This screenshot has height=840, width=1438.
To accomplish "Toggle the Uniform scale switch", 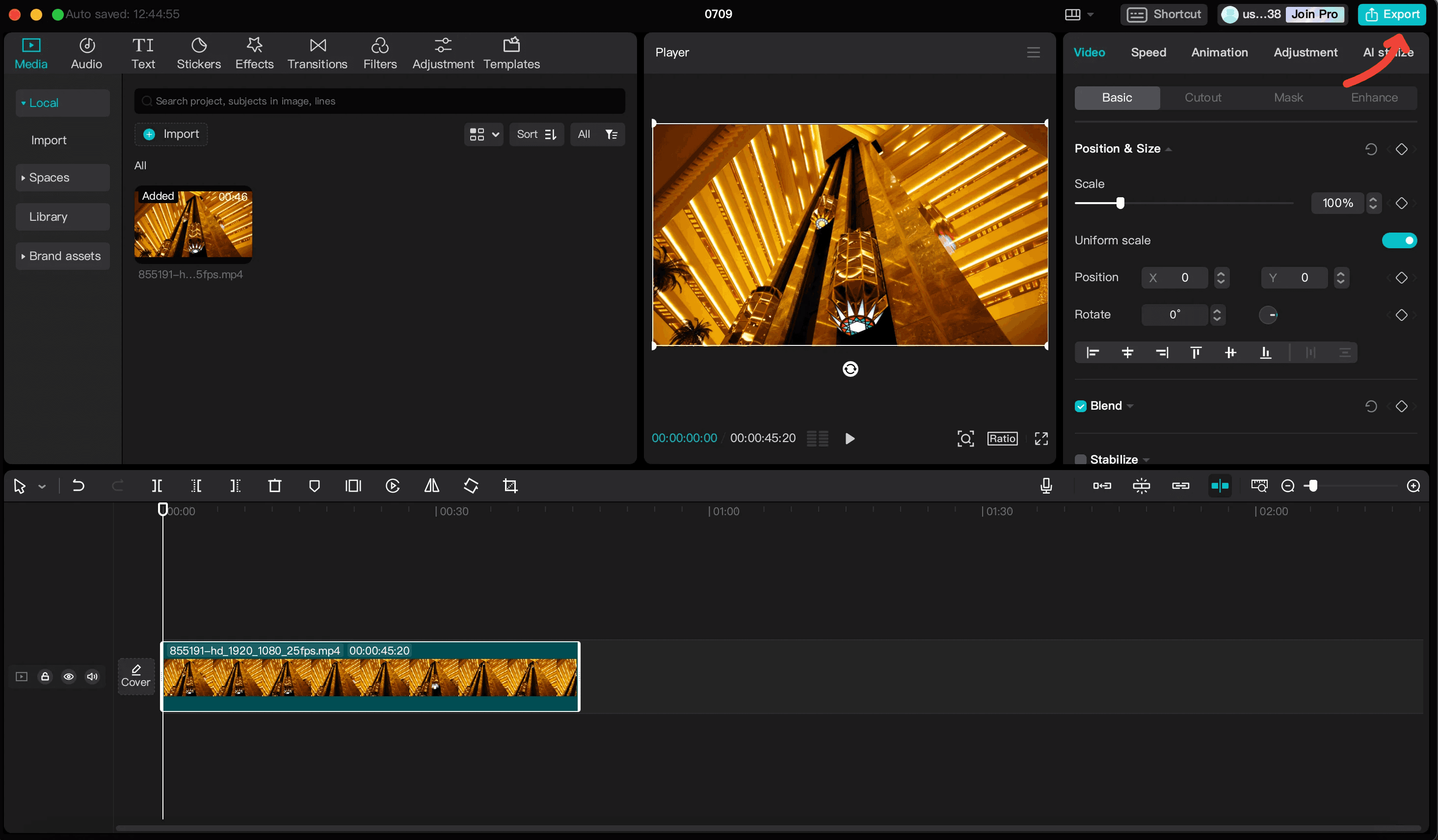I will 1399,240.
